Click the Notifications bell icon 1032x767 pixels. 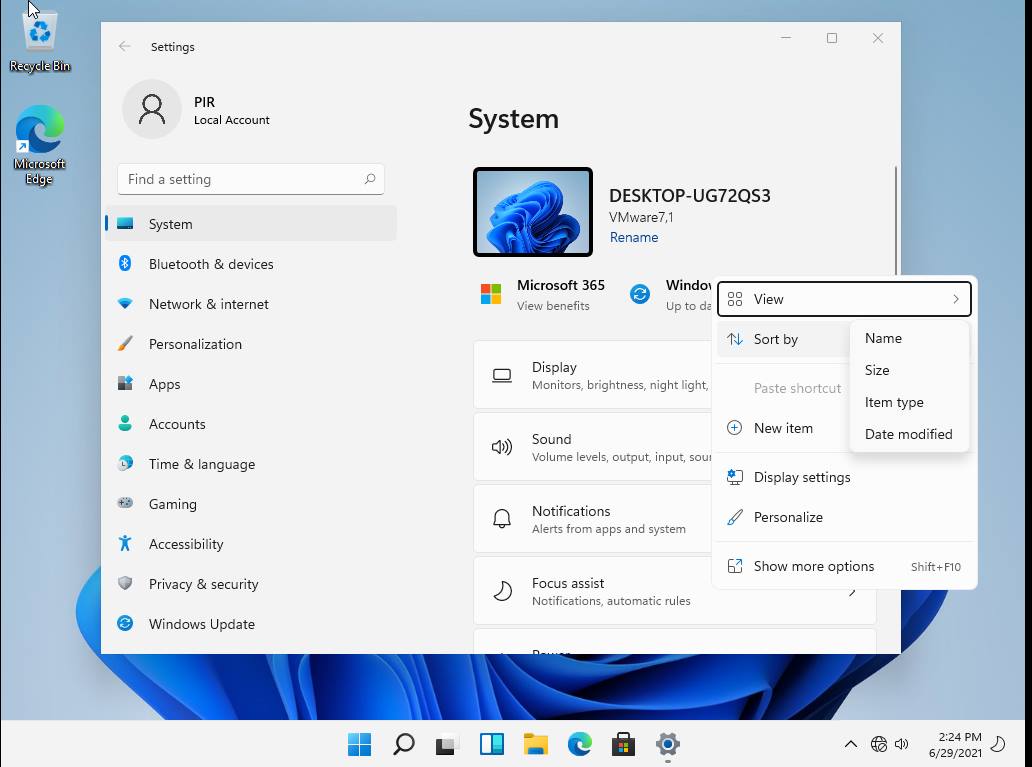pyautogui.click(x=502, y=519)
